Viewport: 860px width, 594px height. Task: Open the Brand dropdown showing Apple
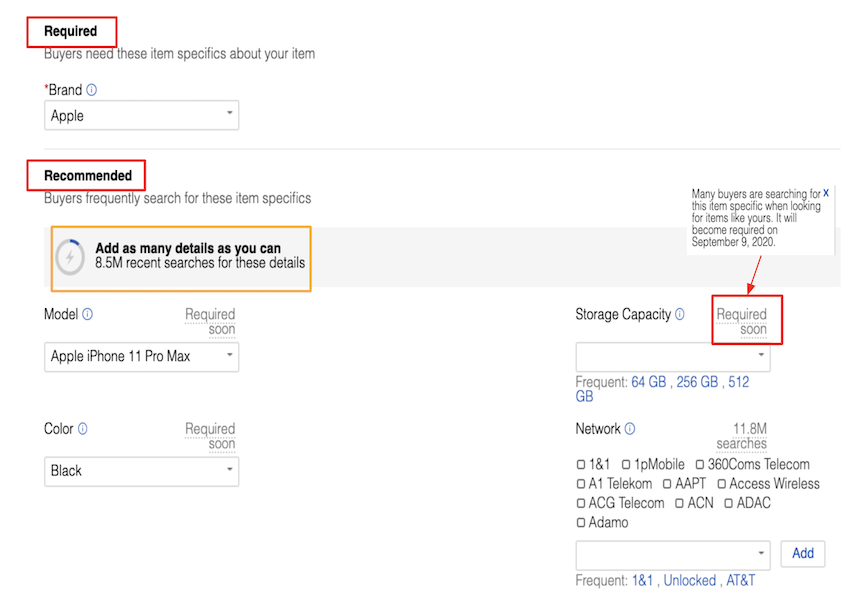(x=142, y=115)
